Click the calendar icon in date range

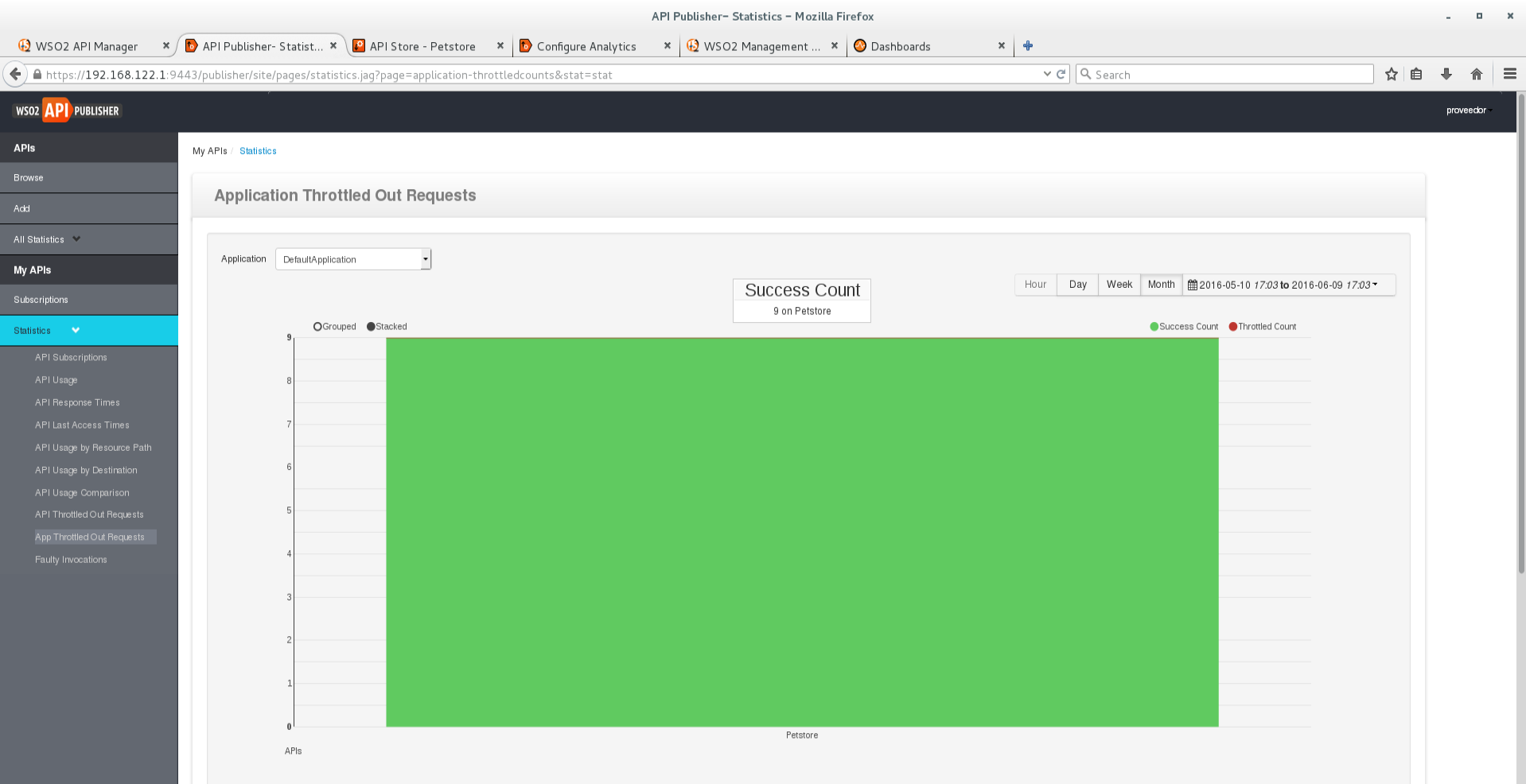1193,285
